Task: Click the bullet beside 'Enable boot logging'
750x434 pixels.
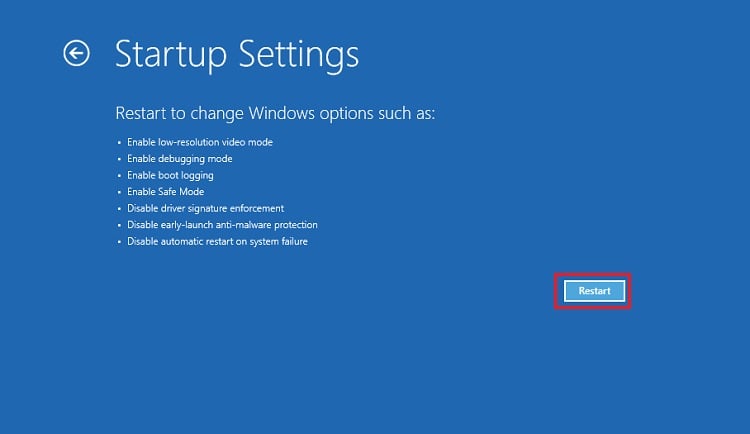Action: pos(119,176)
